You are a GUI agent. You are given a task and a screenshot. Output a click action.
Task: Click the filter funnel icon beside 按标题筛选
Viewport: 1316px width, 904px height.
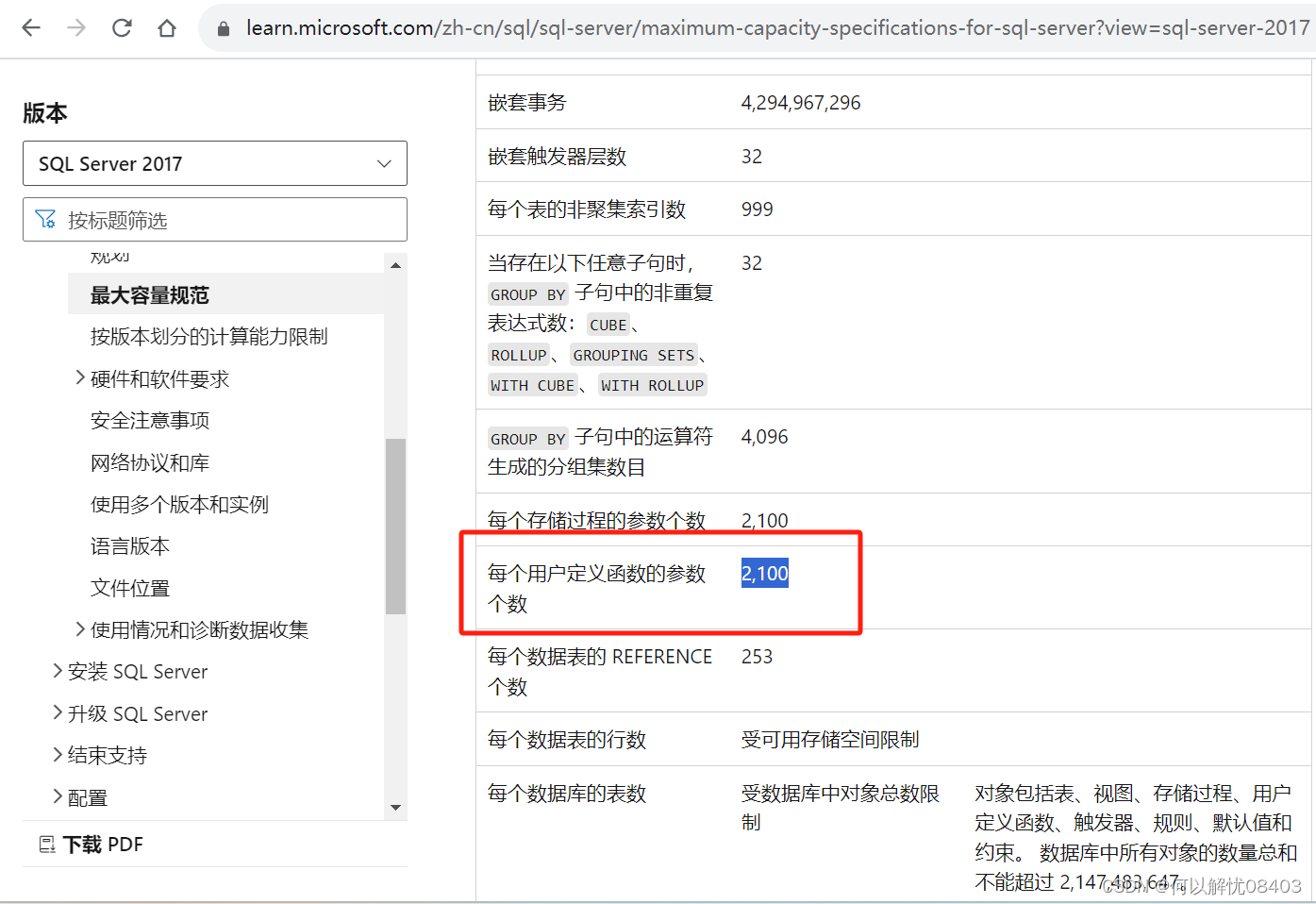point(45,219)
